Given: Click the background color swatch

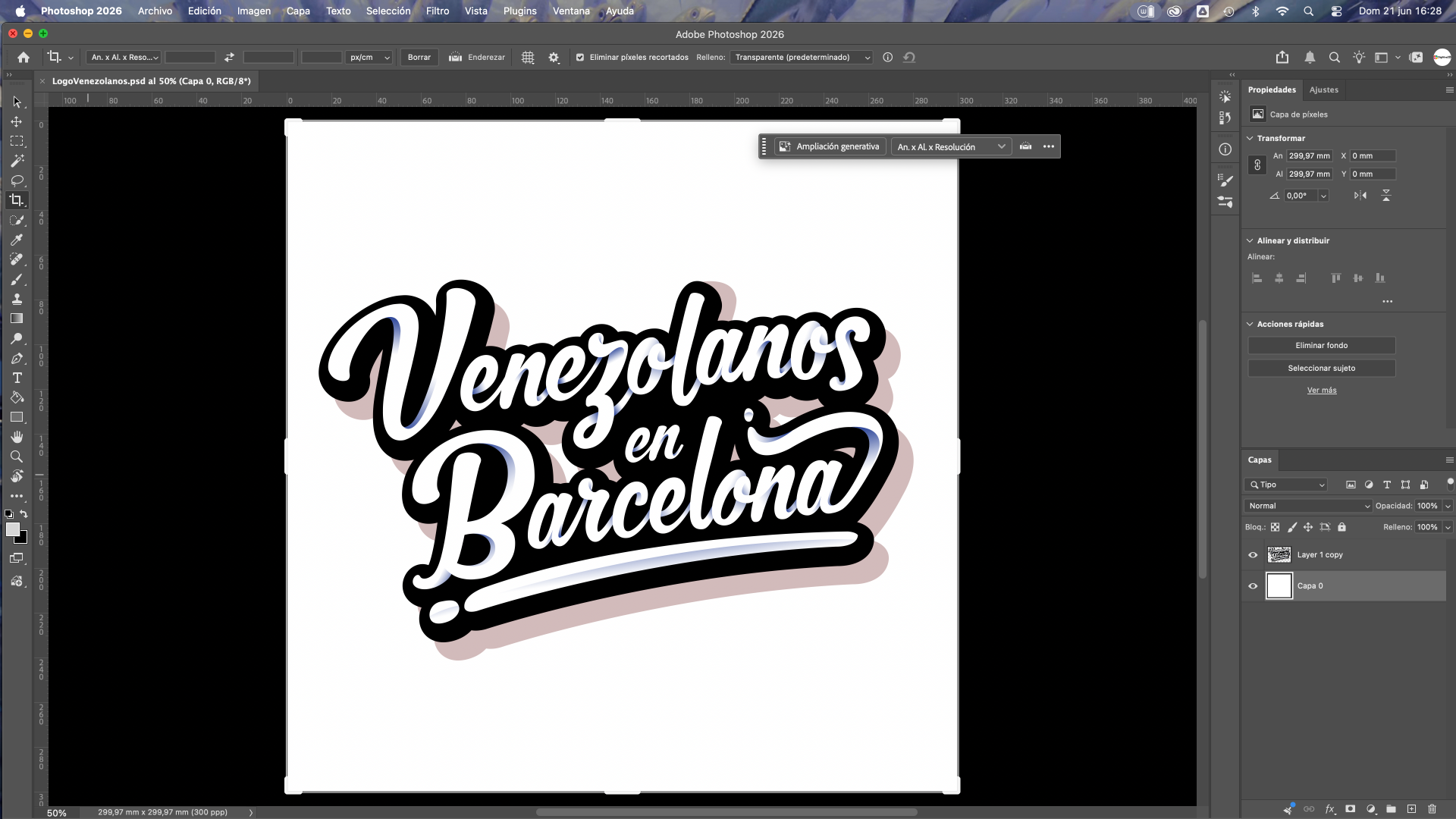Looking at the screenshot, I should 23,538.
